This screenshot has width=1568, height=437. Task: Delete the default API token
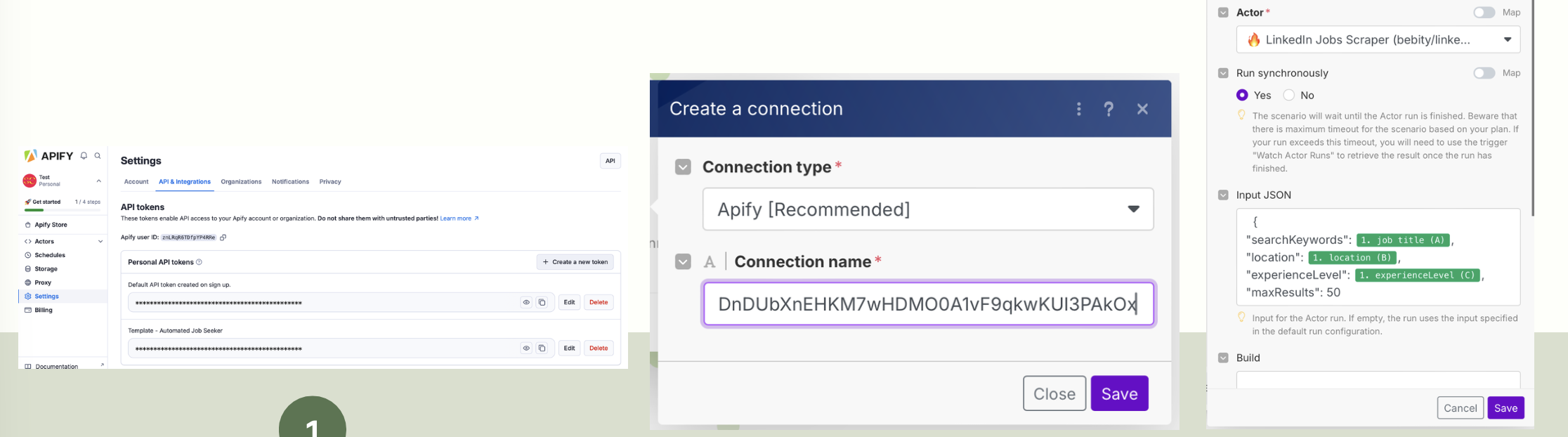[599, 302]
